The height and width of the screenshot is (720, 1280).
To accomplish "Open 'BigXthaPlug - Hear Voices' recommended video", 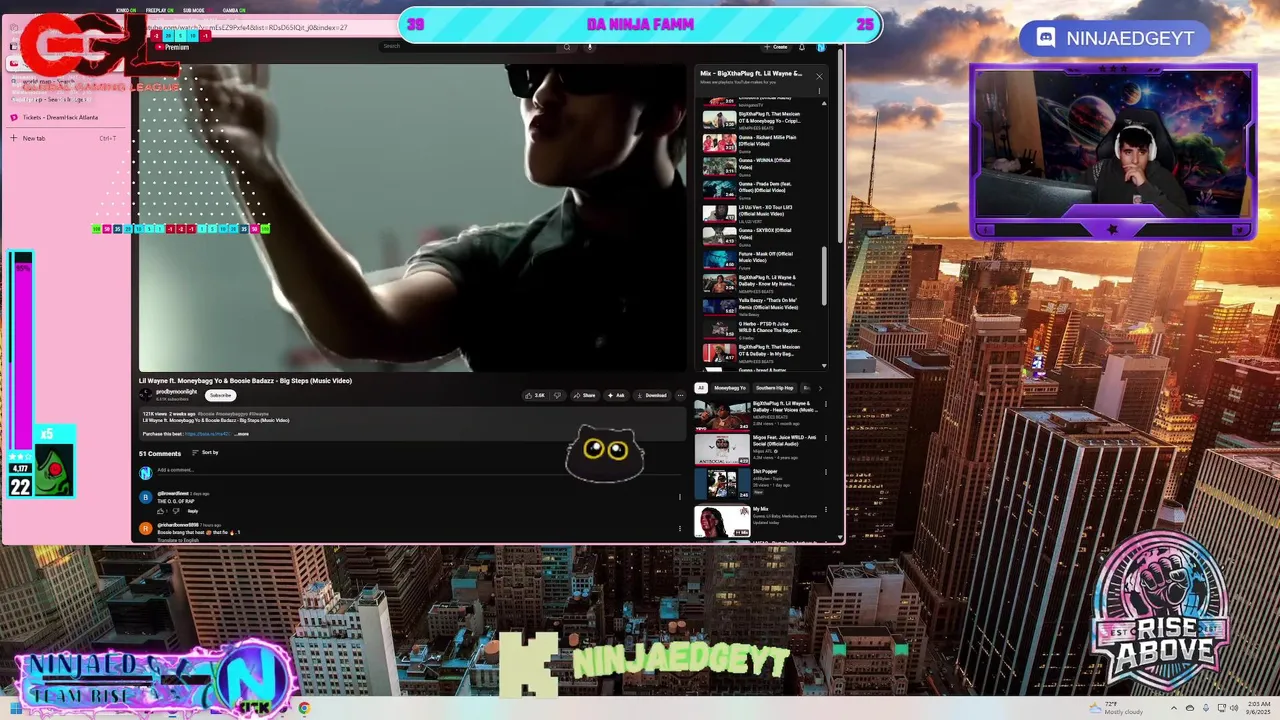I will (758, 414).
